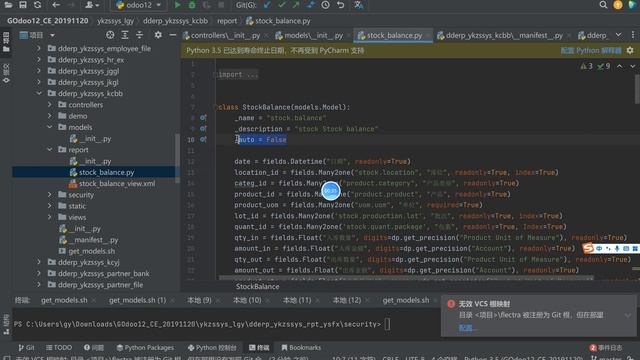640x360 pixels.
Task: Open the TODO tool window button
Action: [x=59, y=347]
